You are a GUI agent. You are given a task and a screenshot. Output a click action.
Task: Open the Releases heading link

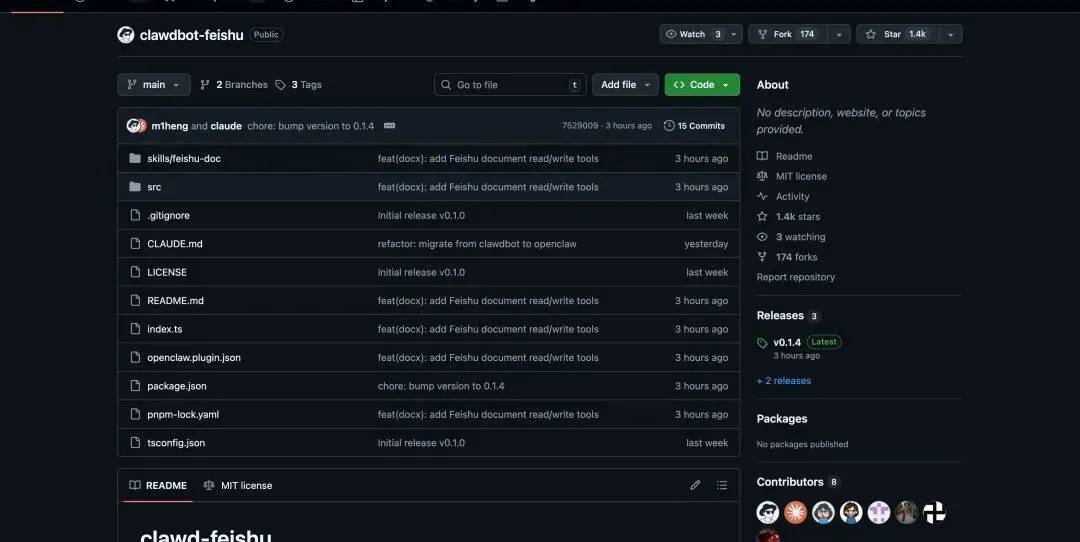click(787, 315)
